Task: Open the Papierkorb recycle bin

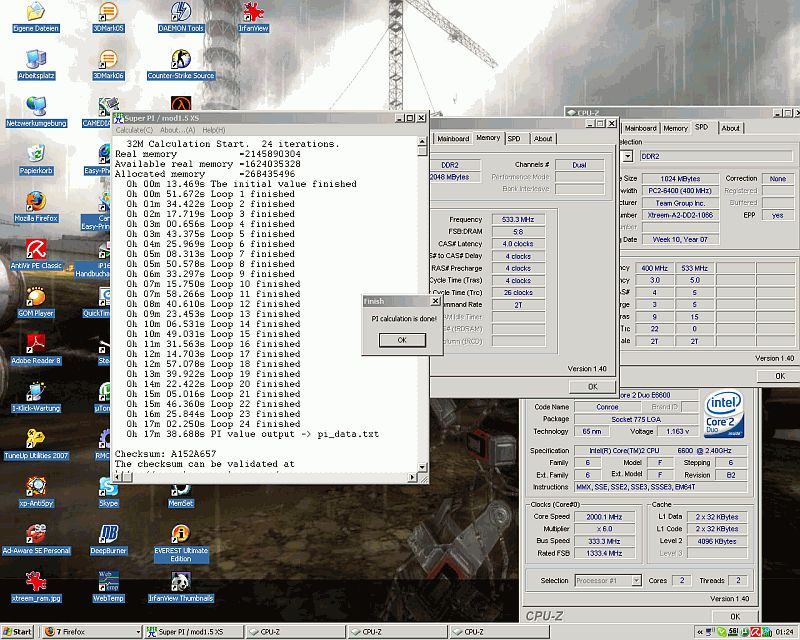Action: click(x=36, y=159)
